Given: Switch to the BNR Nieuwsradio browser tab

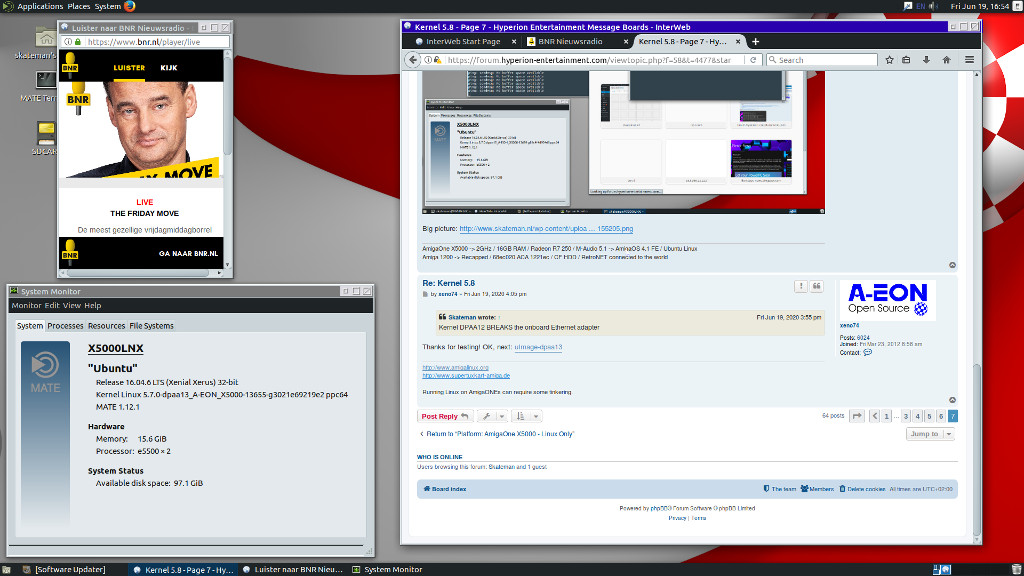Looking at the screenshot, I should click(570, 42).
